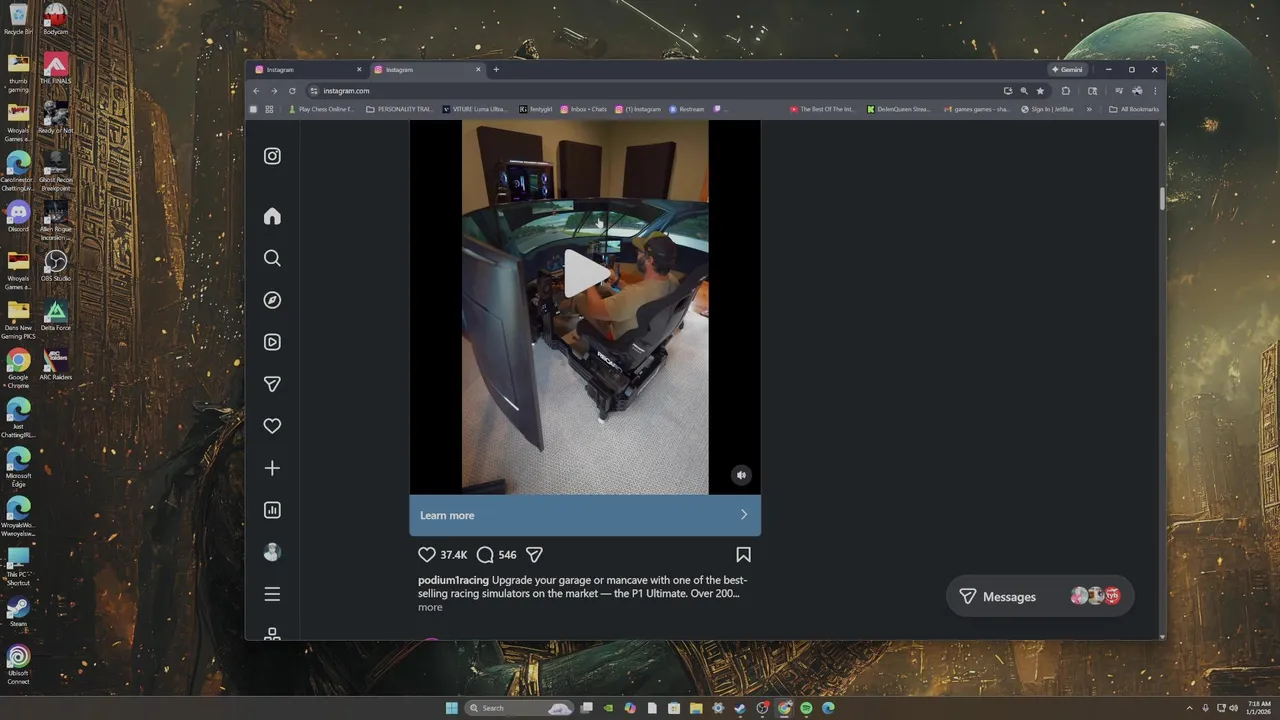
Task: Play the racing simulator video
Action: (585, 274)
